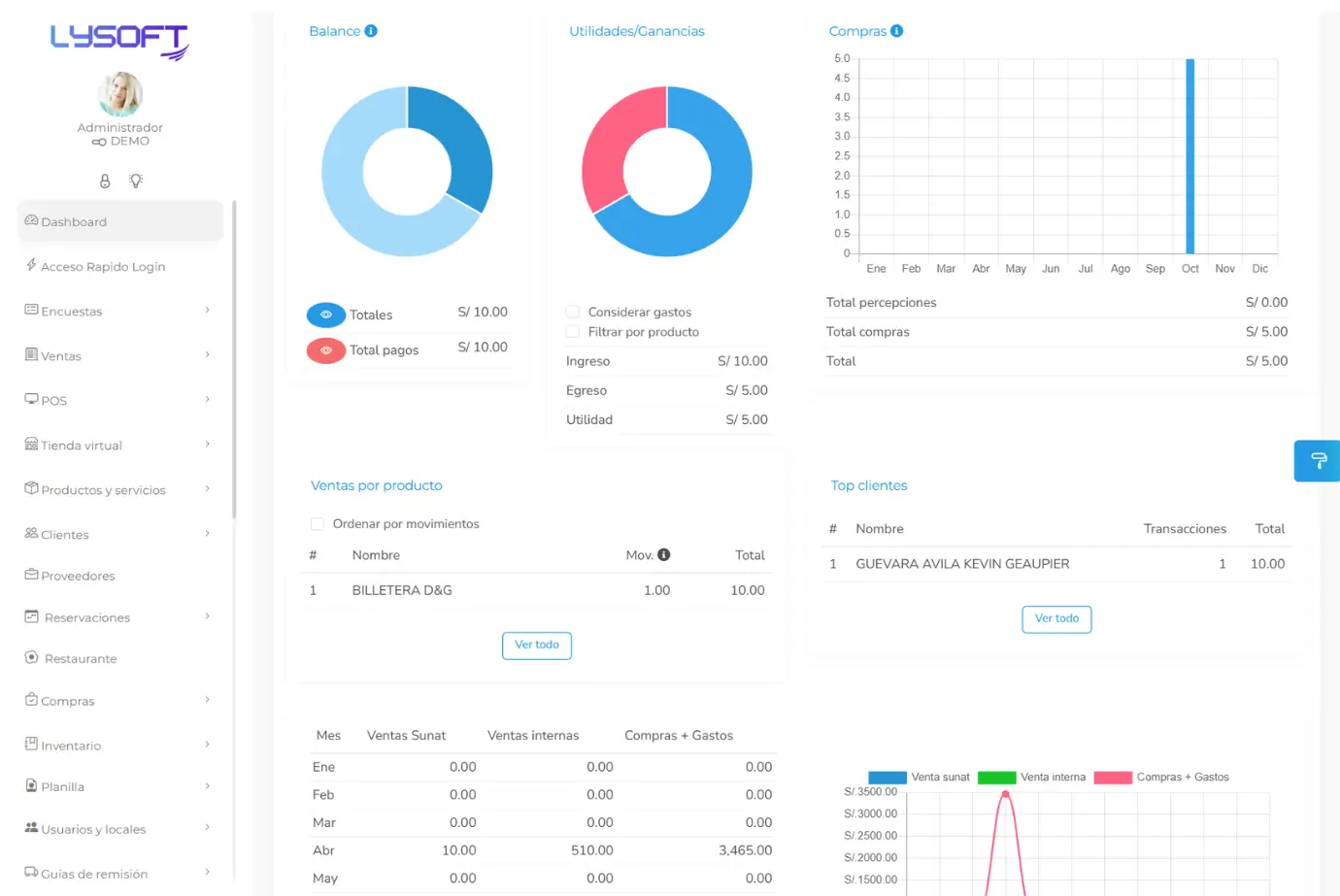This screenshot has width=1340, height=896.
Task: Click the Restaurante icon in the sidebar
Action: pyautogui.click(x=31, y=658)
